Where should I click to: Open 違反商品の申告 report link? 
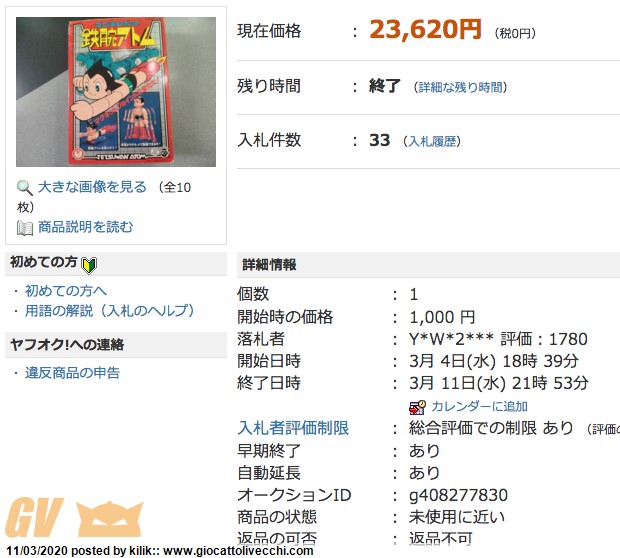click(x=72, y=373)
